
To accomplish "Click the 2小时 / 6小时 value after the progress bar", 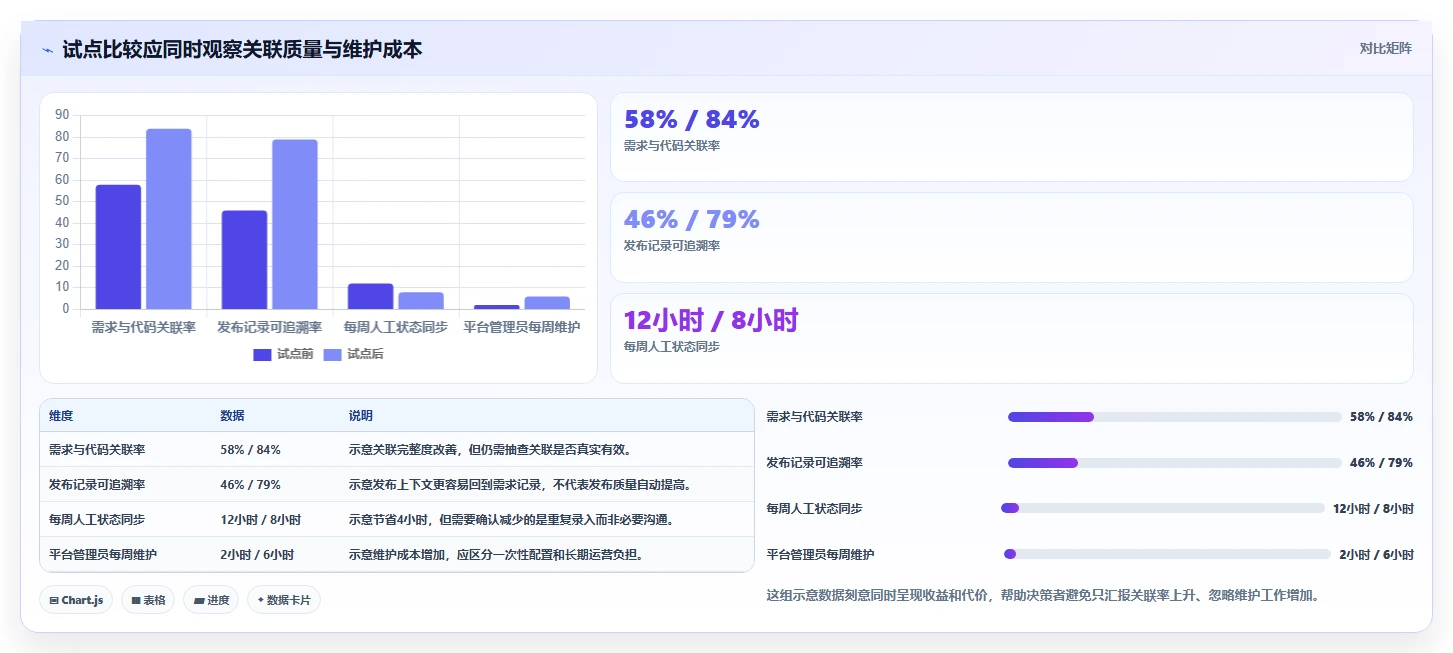I will point(1376,554).
